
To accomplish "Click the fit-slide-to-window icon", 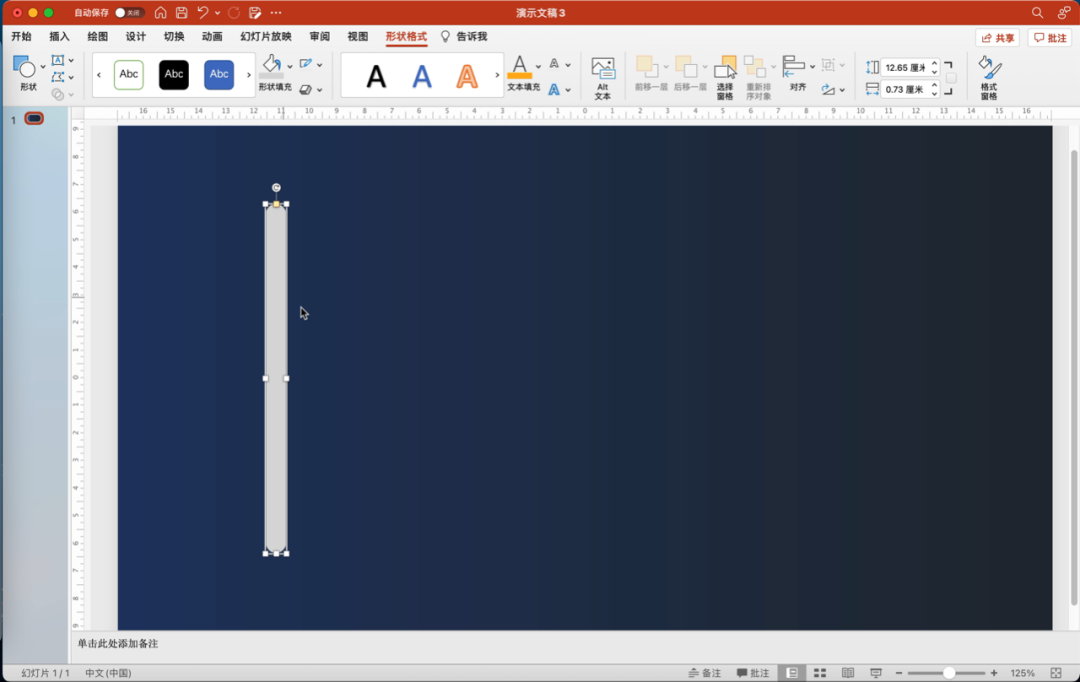I will pos(1056,673).
